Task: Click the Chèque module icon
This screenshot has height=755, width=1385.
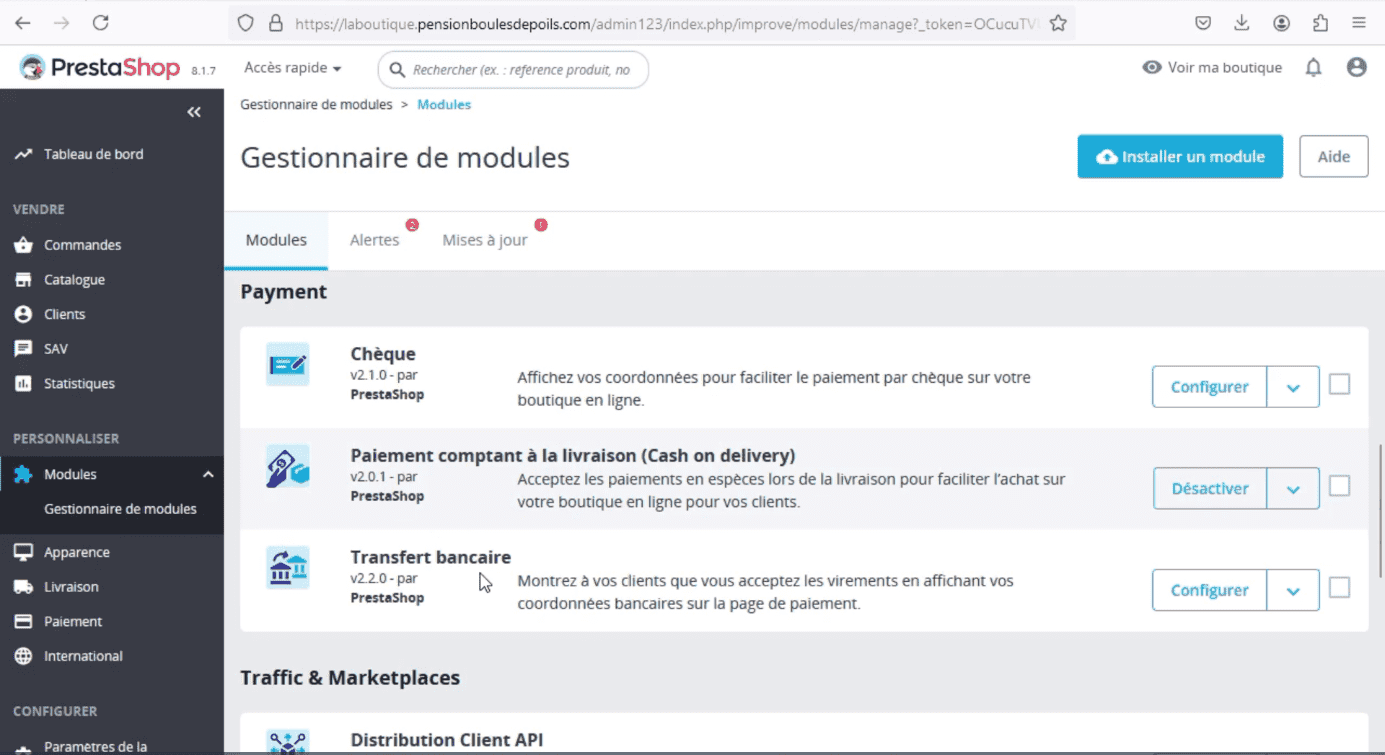Action: point(288,364)
